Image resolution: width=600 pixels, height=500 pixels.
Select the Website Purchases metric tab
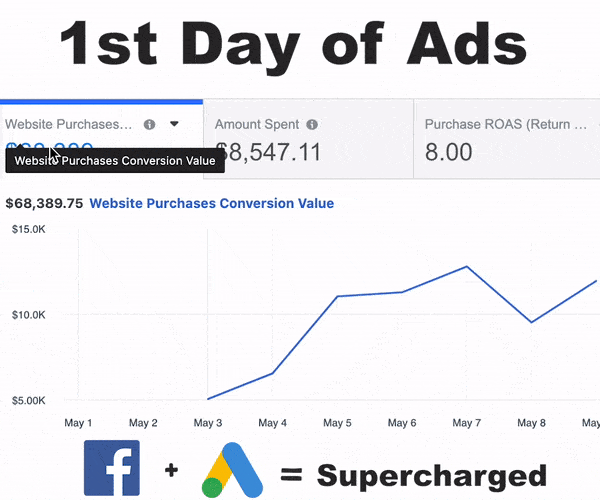tap(101, 139)
